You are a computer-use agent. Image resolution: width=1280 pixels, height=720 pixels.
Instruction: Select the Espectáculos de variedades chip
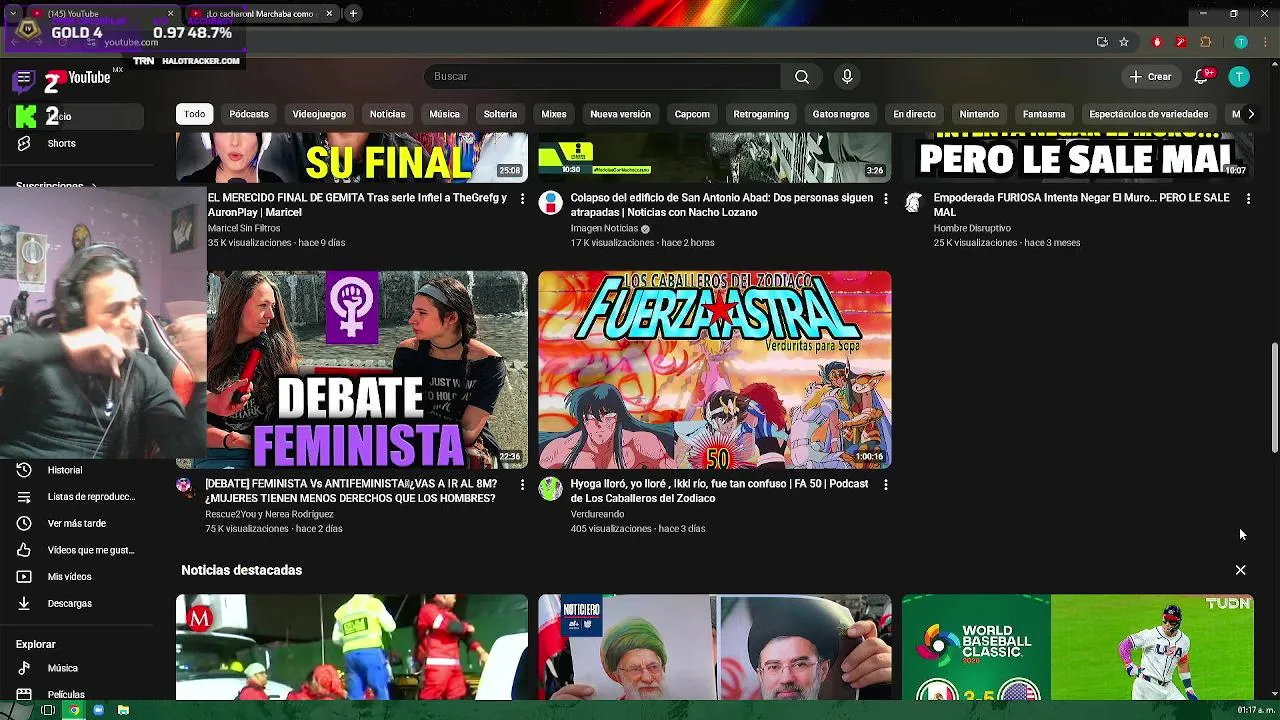[x=1149, y=114]
